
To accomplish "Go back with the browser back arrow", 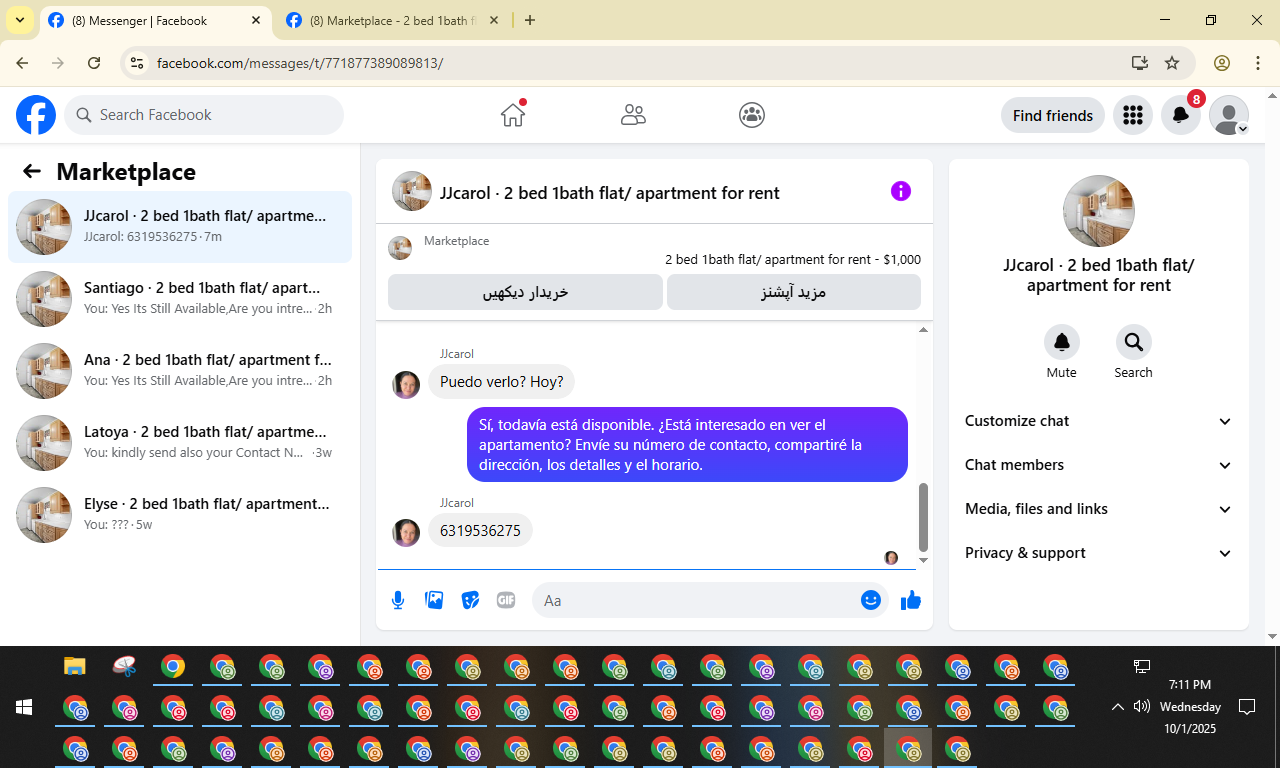I will [x=22, y=63].
